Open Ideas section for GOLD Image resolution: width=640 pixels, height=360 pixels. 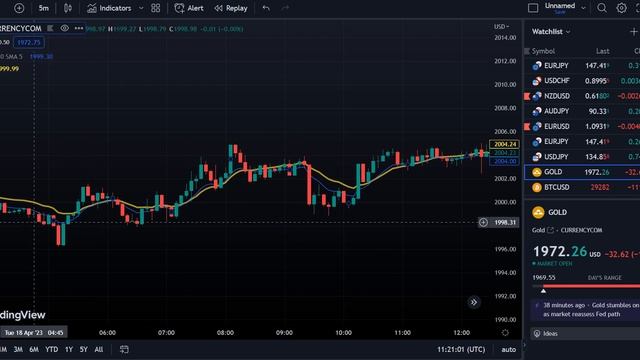[x=585, y=333]
